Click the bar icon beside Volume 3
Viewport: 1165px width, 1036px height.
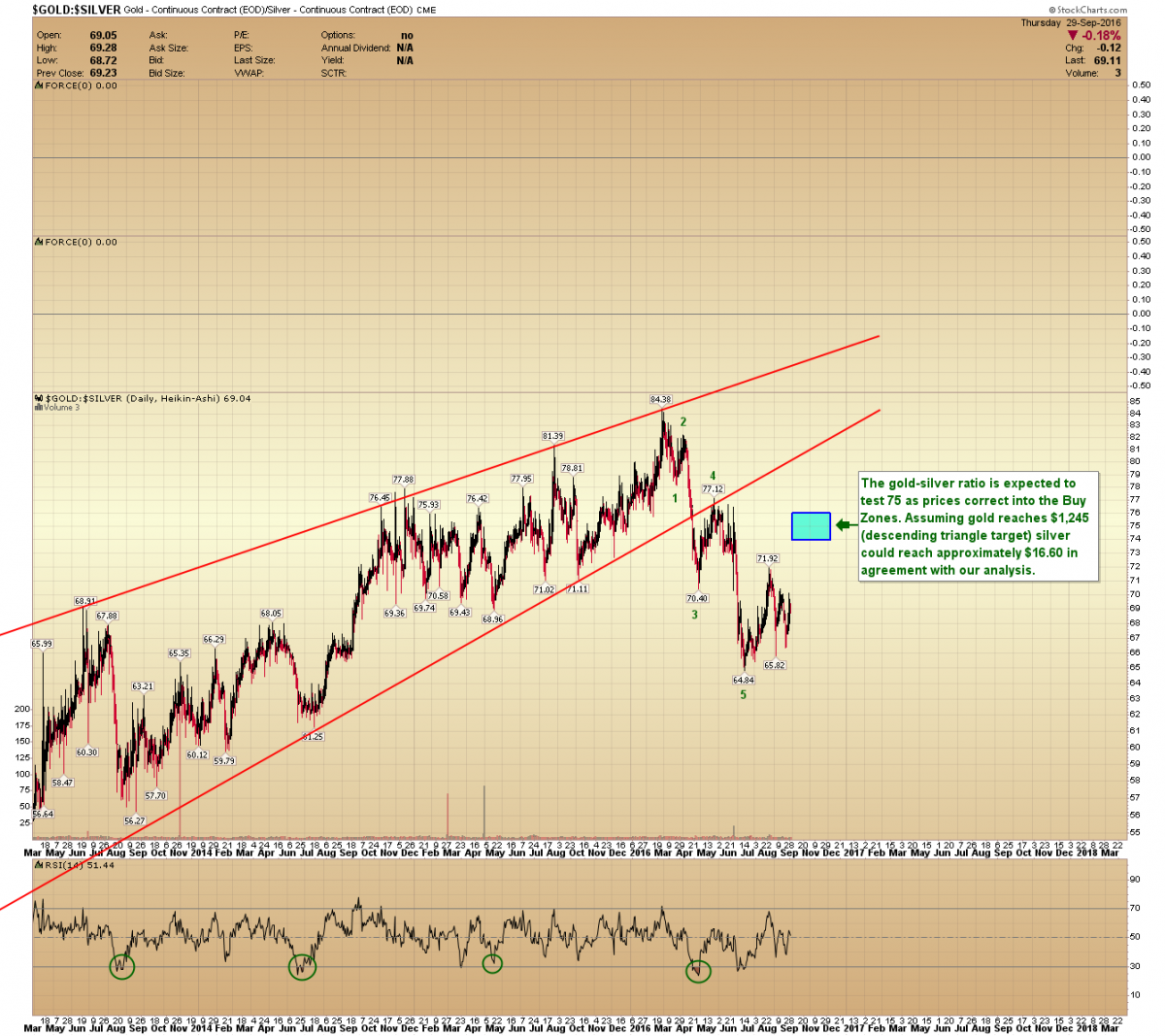tap(38, 408)
